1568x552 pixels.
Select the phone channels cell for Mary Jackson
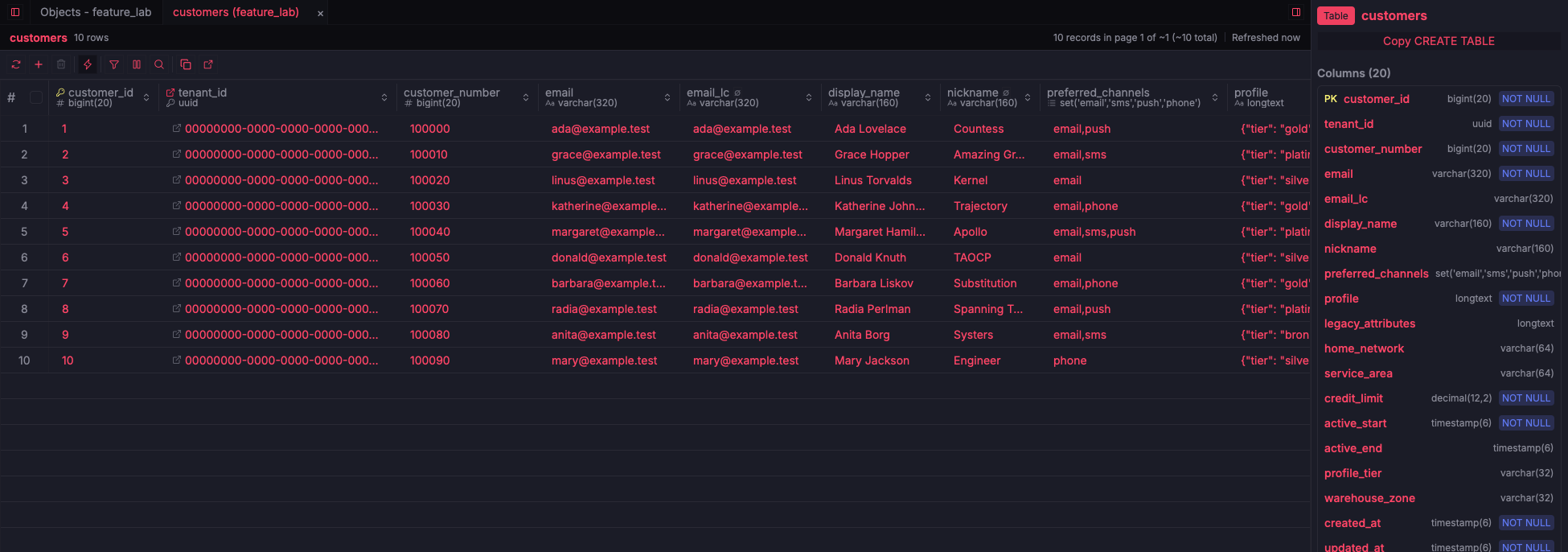(x=1134, y=360)
